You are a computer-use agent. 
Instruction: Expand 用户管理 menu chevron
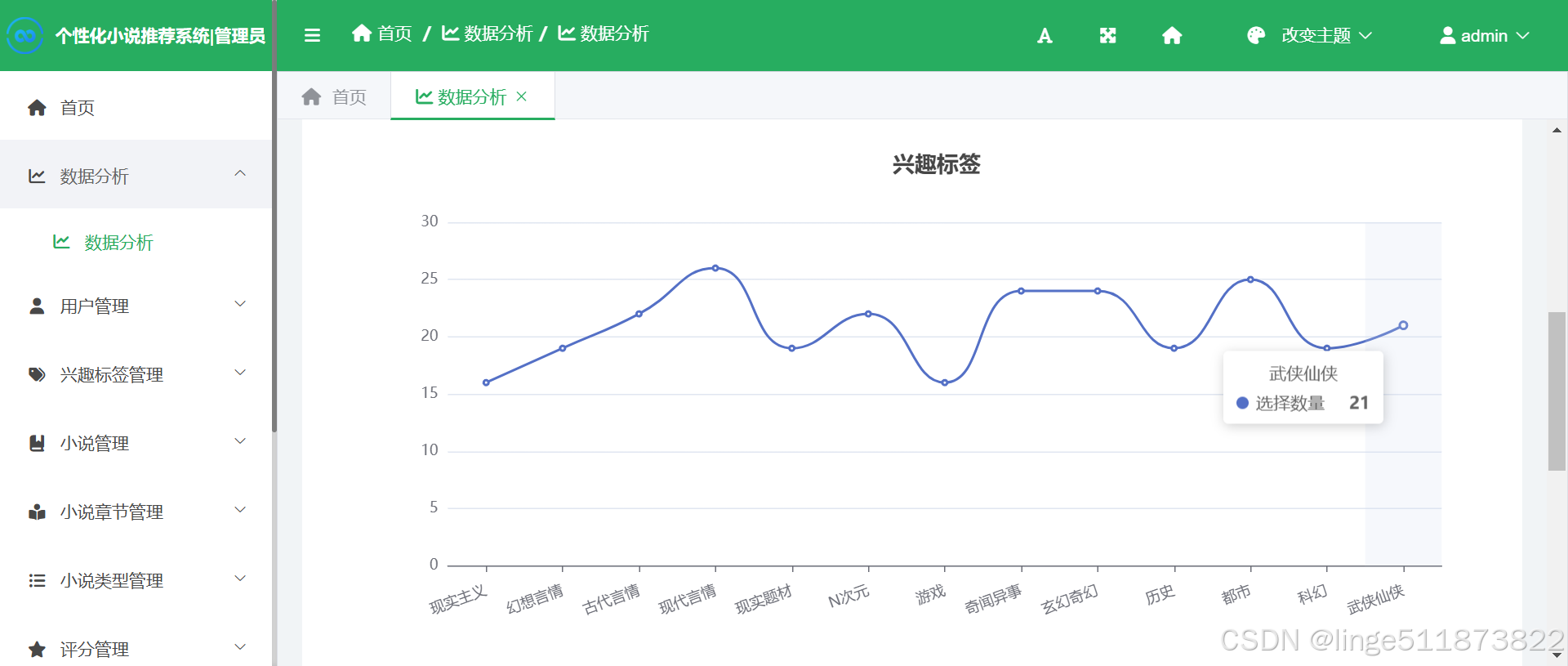pyautogui.click(x=240, y=304)
